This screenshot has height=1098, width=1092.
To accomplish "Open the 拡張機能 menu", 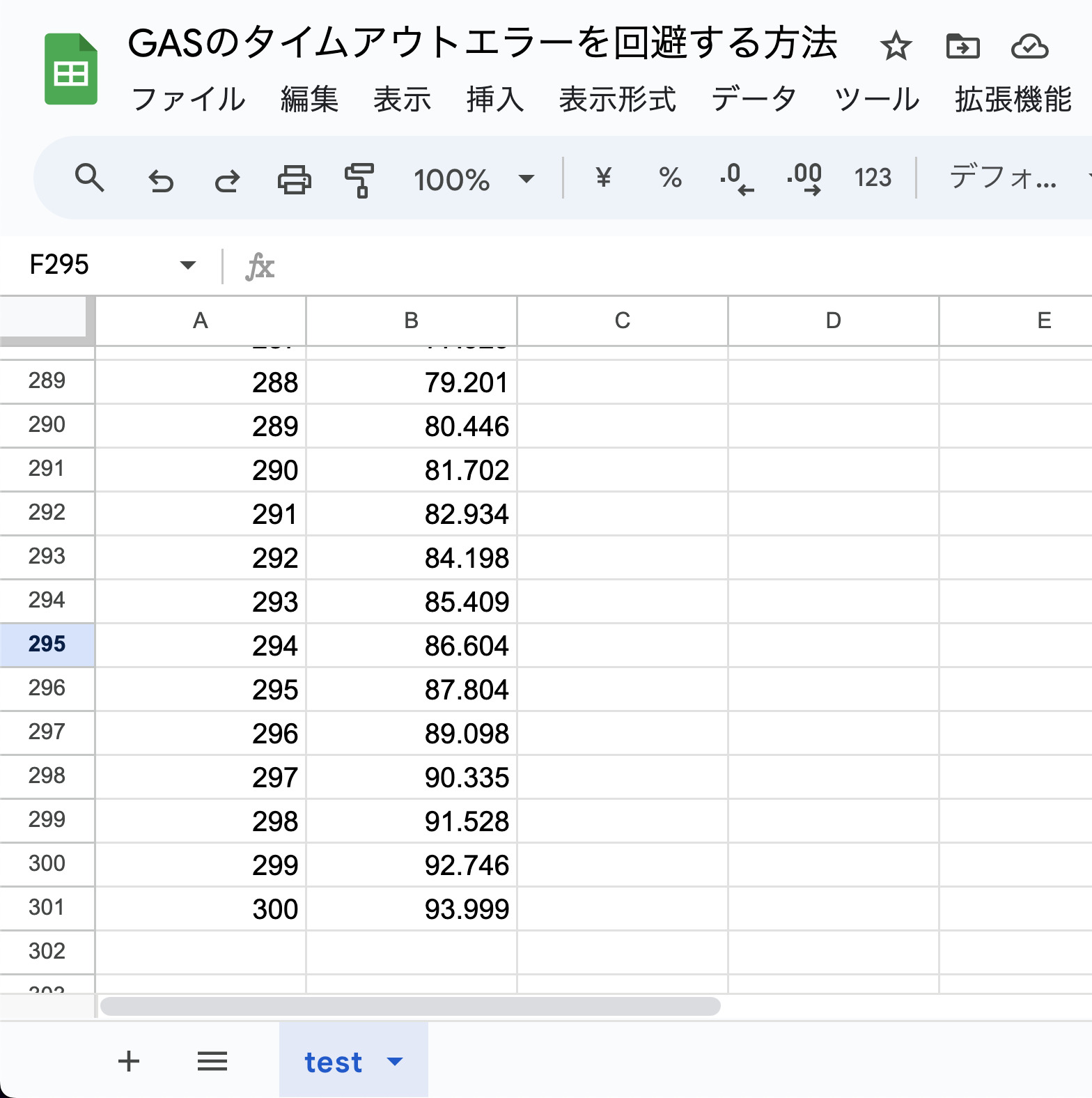I will tap(1013, 100).
